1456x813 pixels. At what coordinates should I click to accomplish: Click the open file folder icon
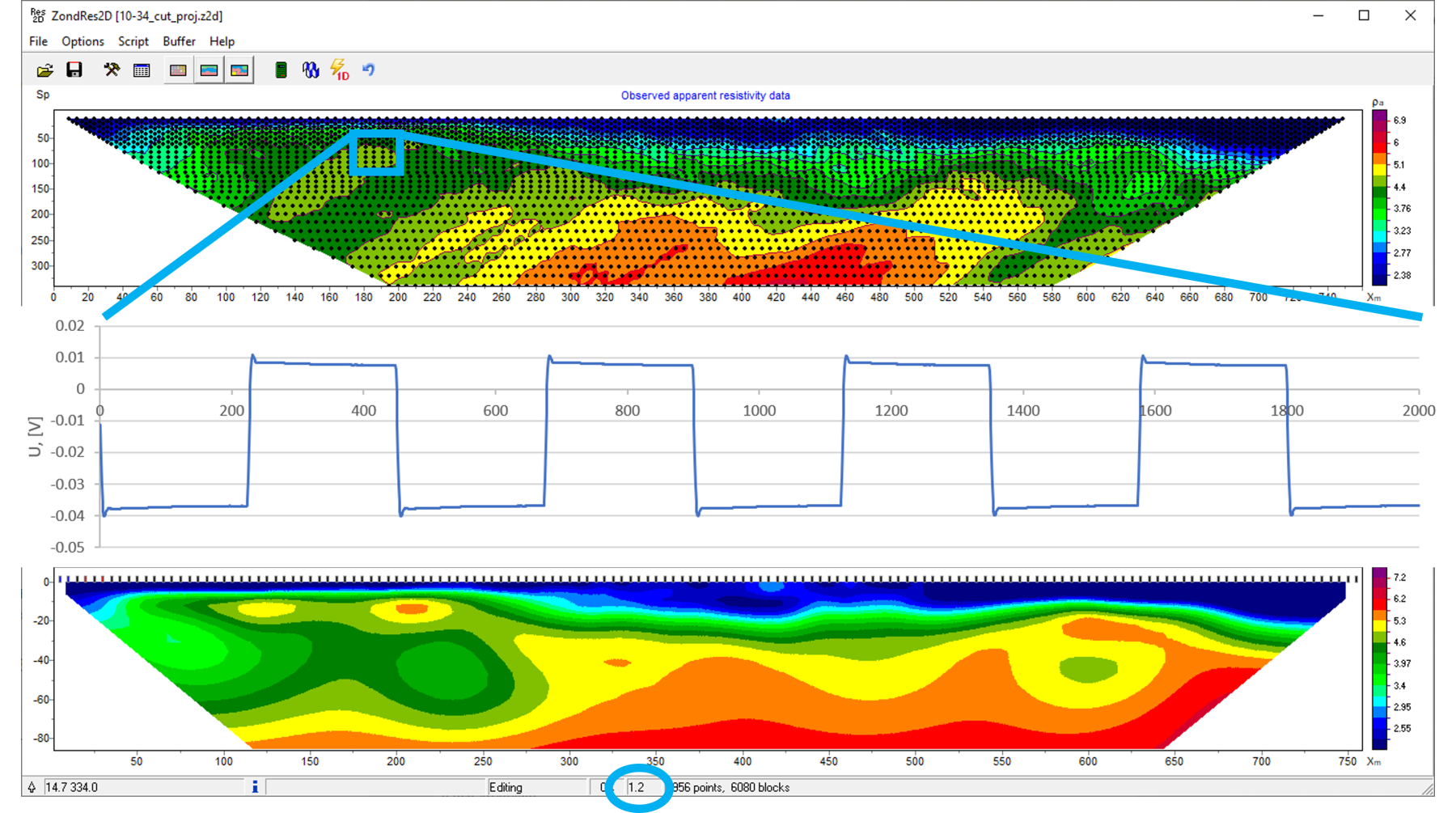coord(45,70)
